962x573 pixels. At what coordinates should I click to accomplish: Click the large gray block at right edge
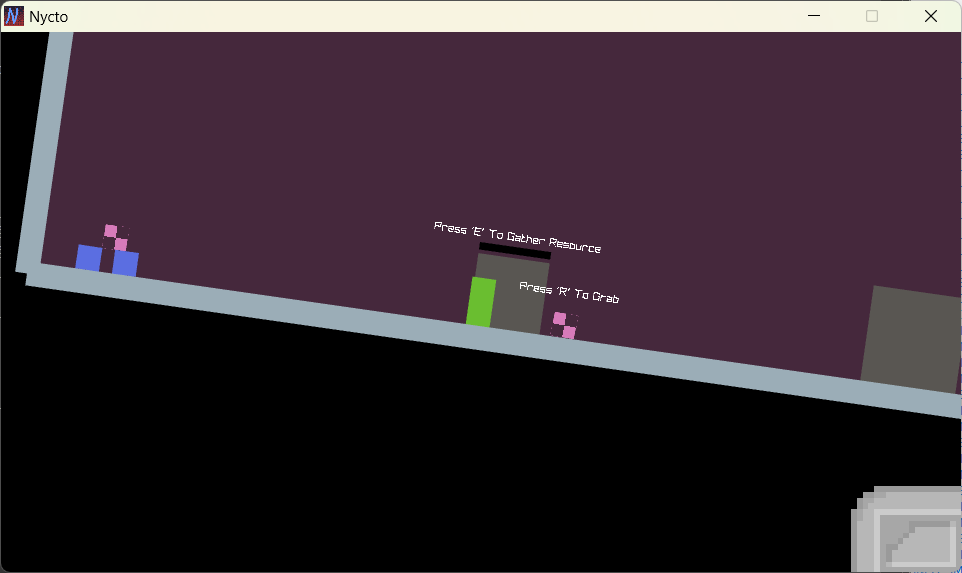click(911, 339)
